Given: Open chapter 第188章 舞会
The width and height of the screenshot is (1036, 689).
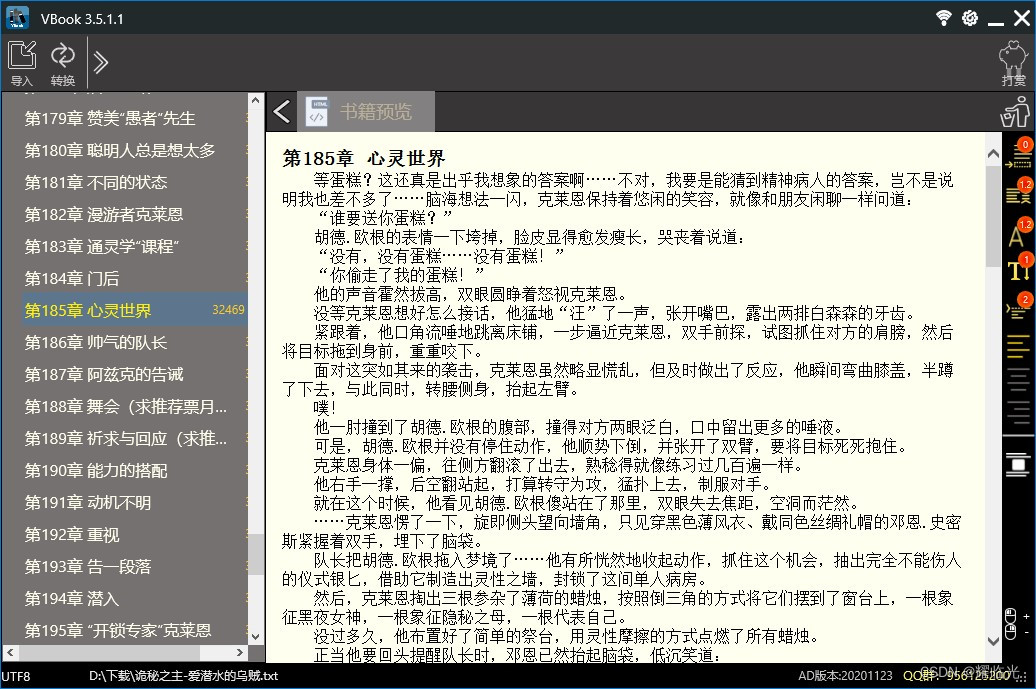Looking at the screenshot, I should click(125, 407).
